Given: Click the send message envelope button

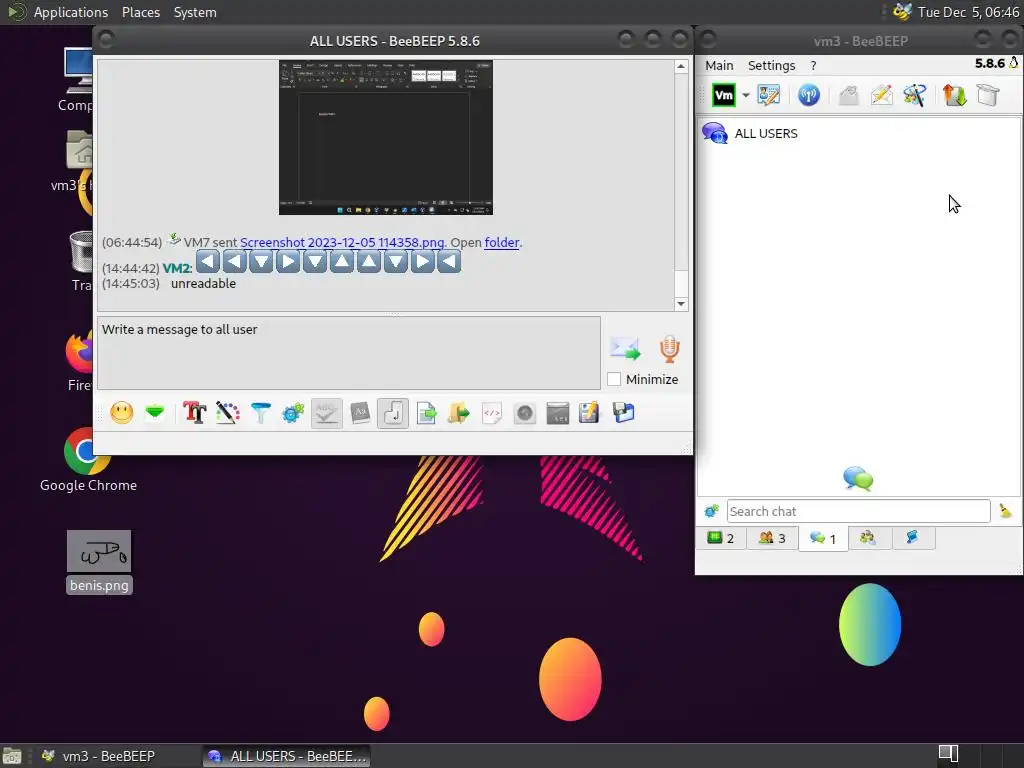Looking at the screenshot, I should 625,349.
